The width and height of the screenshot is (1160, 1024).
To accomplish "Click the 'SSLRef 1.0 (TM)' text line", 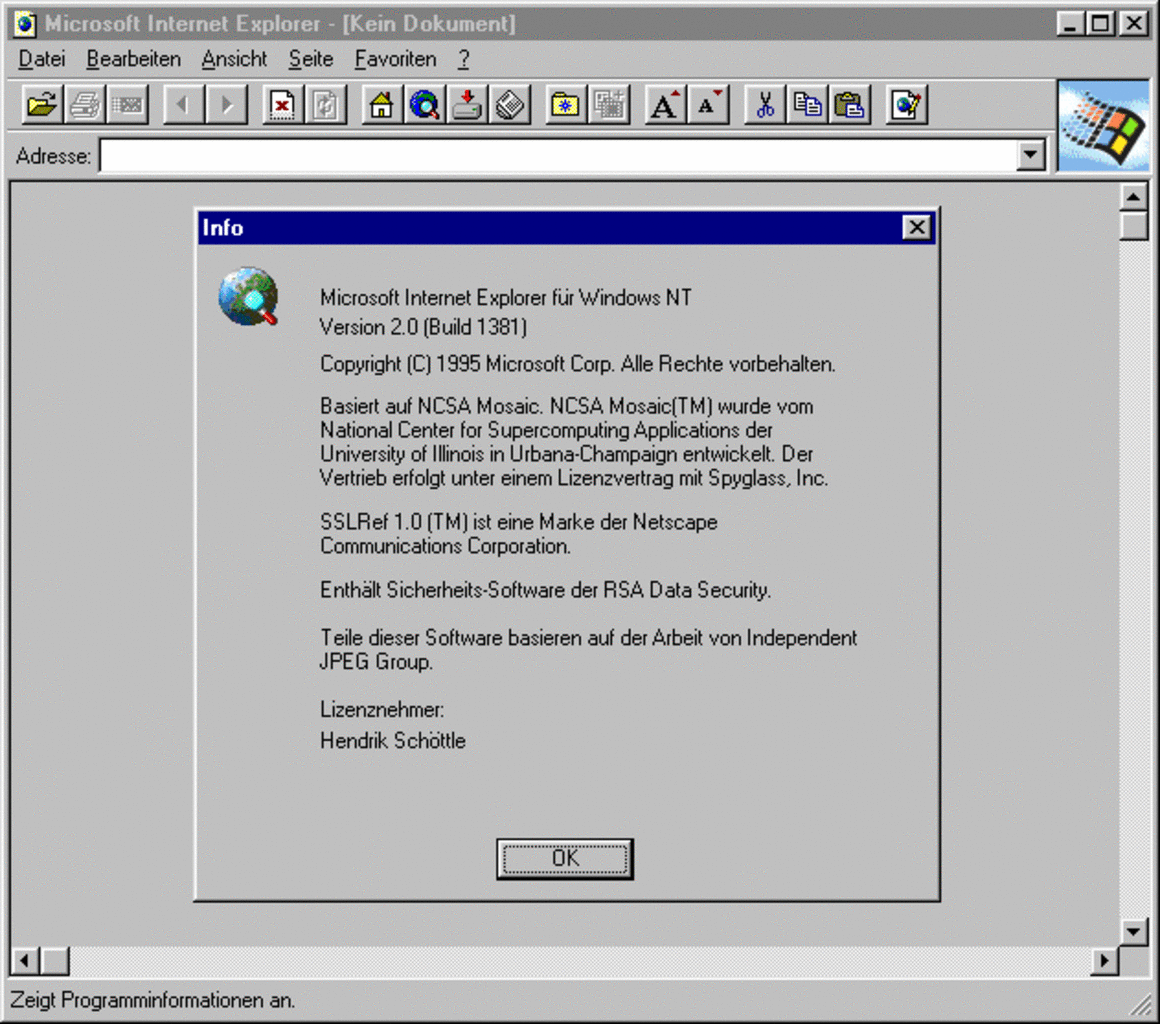I will pos(519,522).
